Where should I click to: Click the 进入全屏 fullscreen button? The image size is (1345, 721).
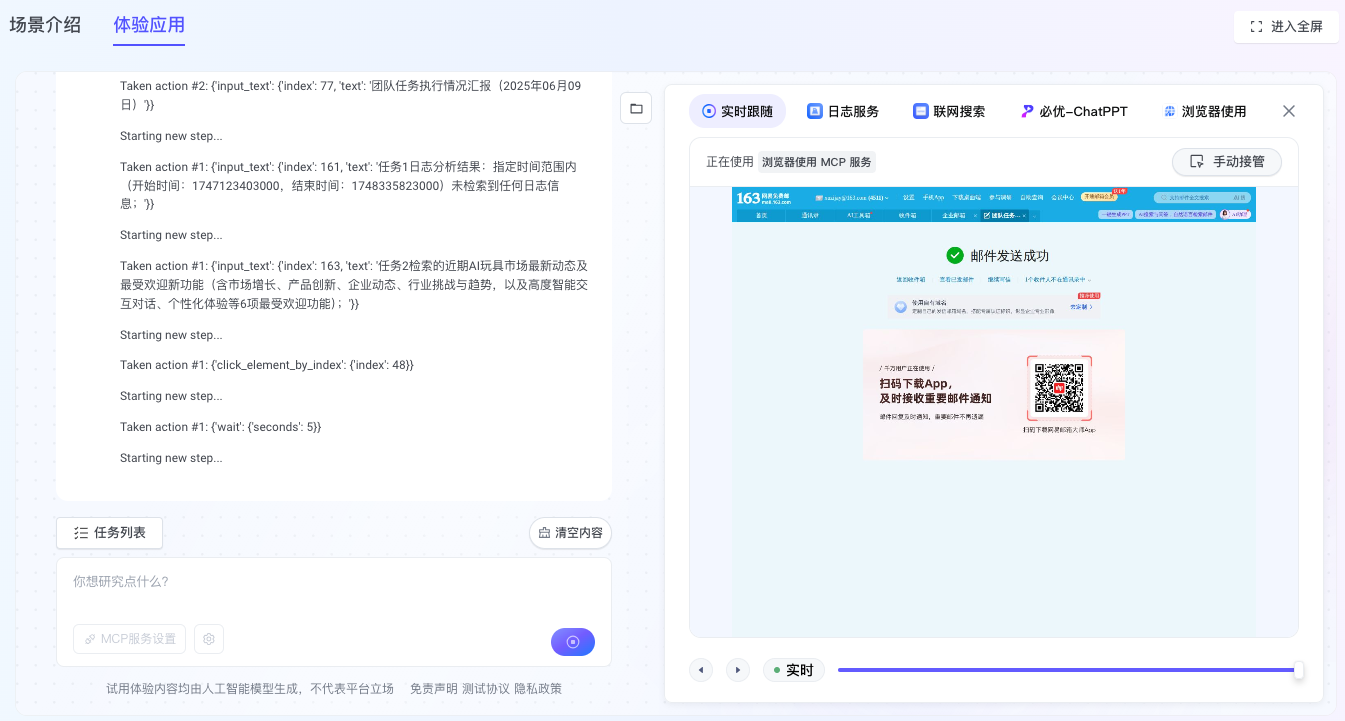tap(1286, 27)
